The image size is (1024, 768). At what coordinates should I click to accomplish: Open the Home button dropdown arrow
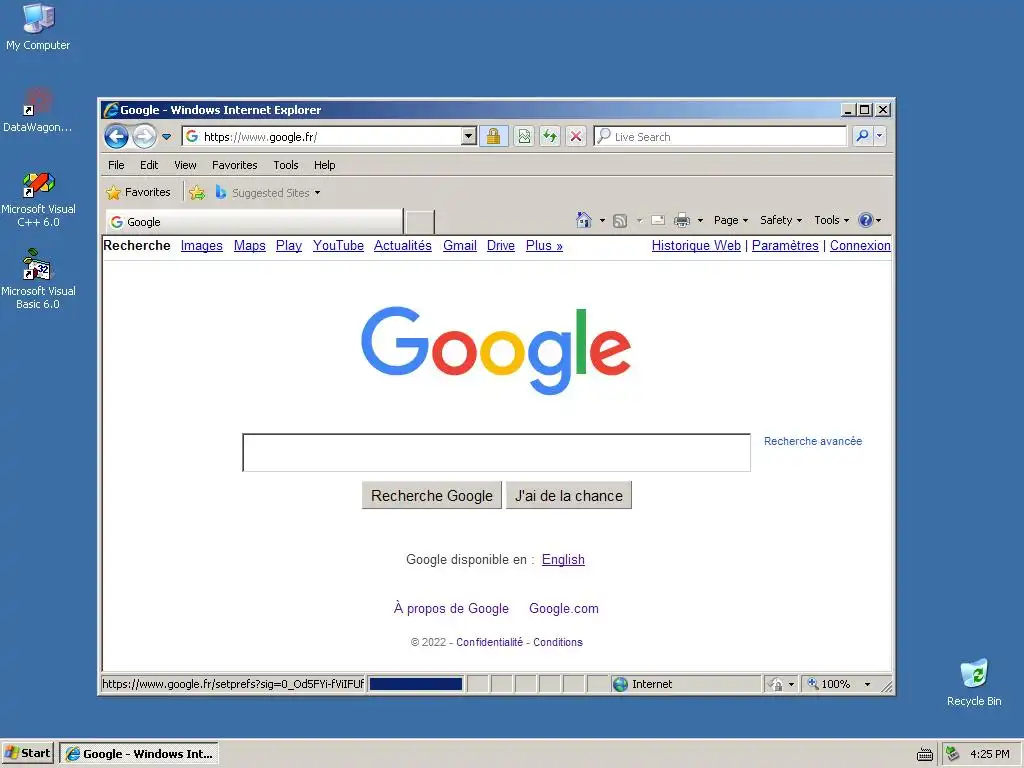[x=602, y=221]
